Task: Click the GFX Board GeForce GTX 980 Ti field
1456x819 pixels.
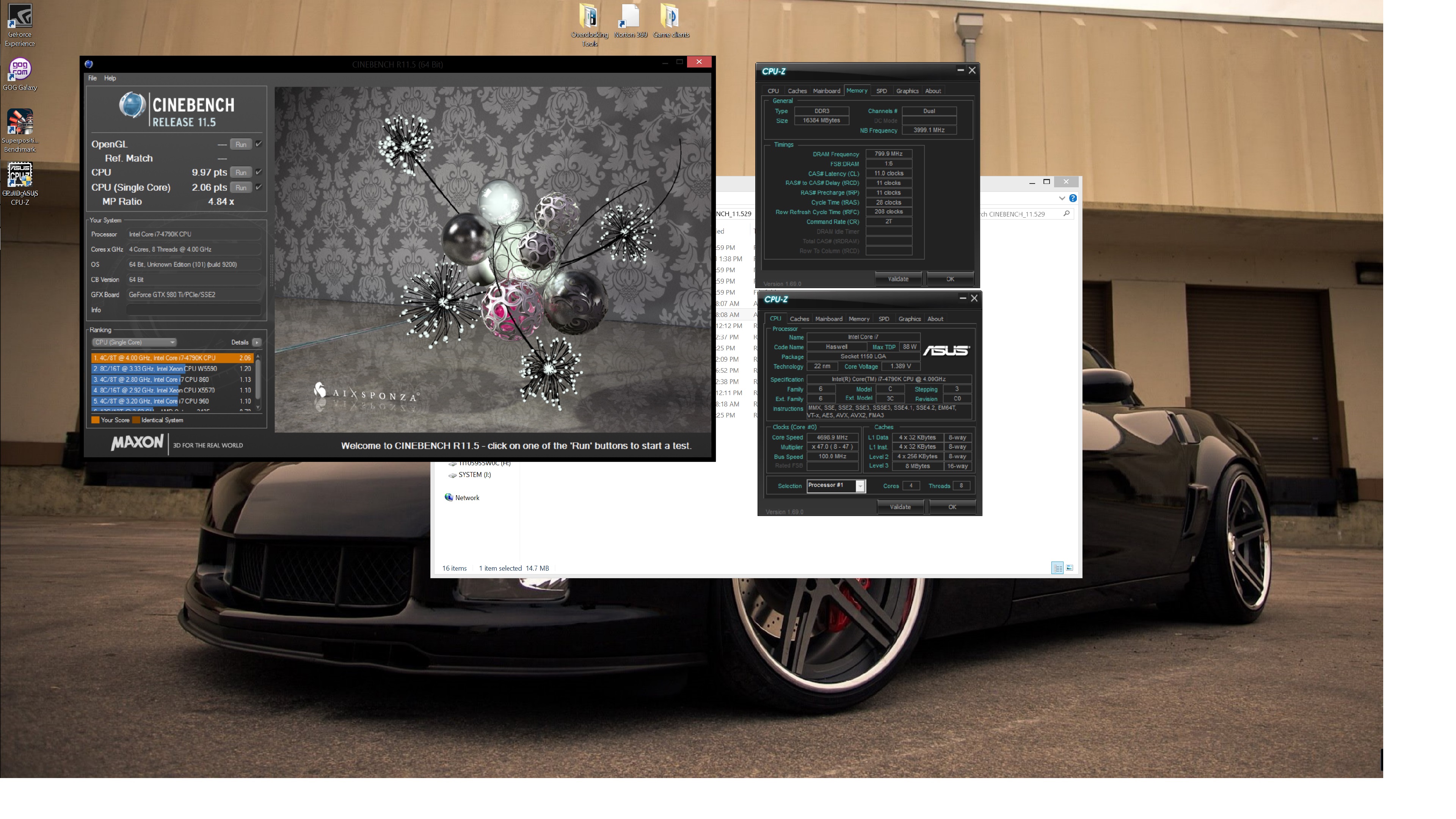Action: 194,295
